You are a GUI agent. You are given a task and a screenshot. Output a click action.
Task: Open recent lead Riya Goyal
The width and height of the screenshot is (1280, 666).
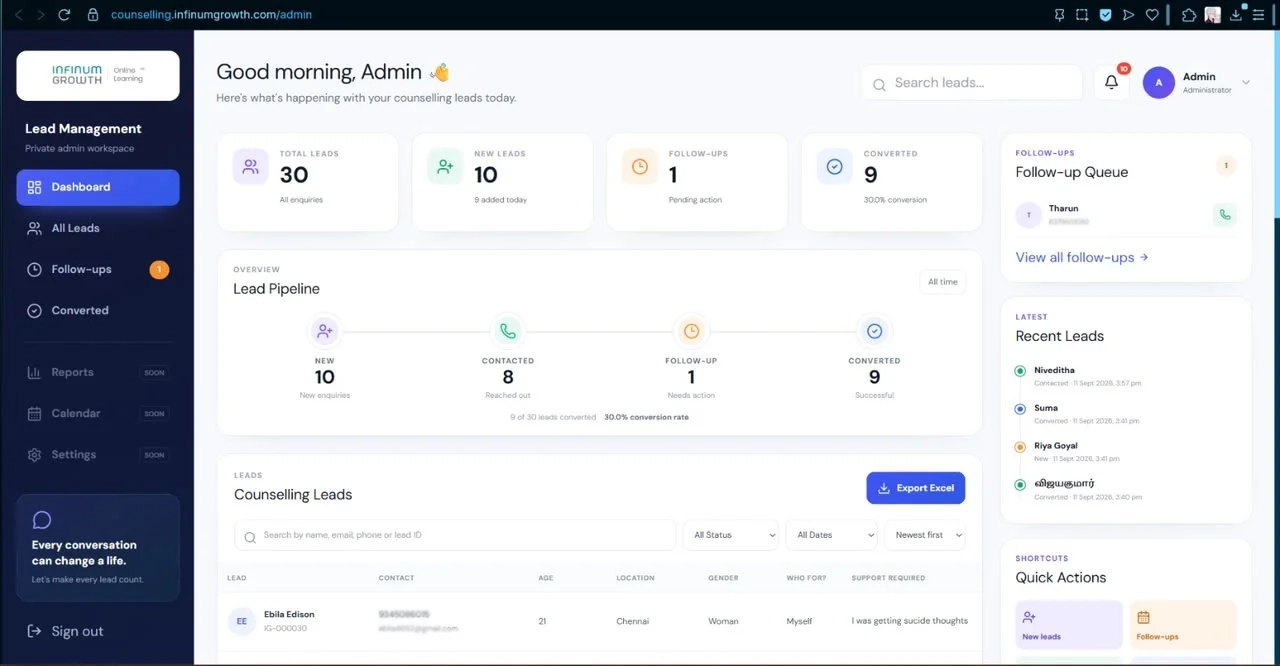pyautogui.click(x=1056, y=446)
